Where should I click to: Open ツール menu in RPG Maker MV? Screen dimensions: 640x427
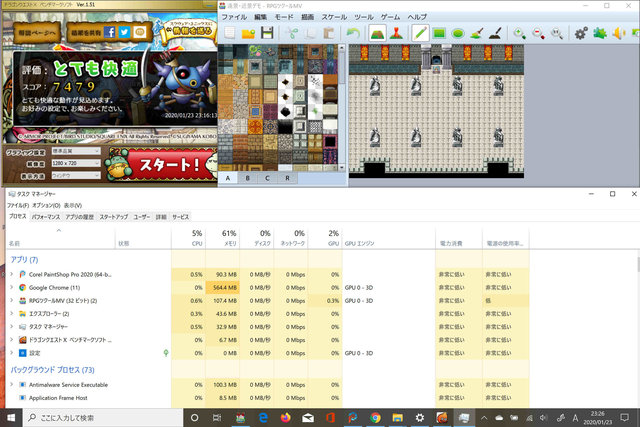364,17
